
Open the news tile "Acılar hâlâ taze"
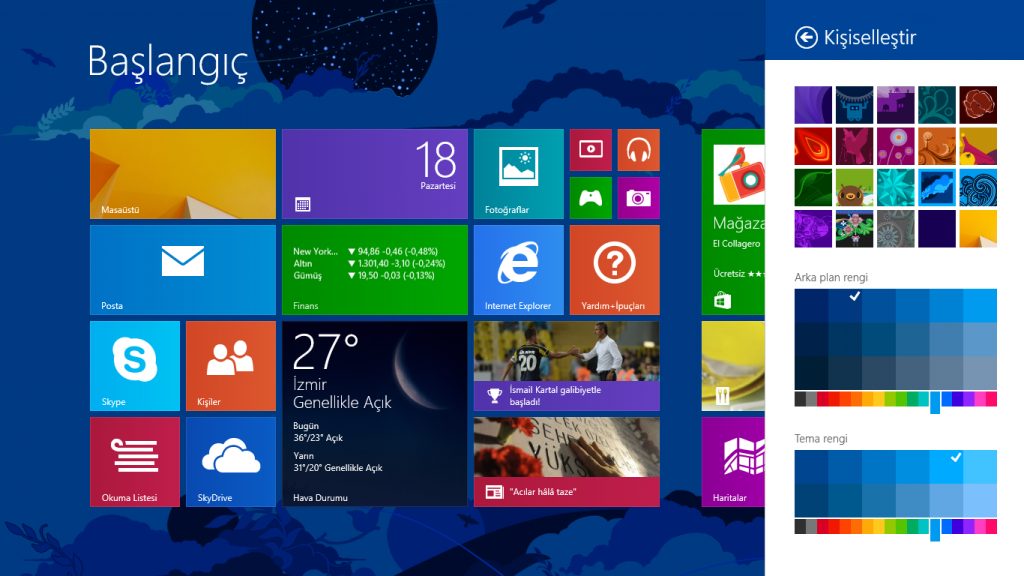(x=567, y=462)
